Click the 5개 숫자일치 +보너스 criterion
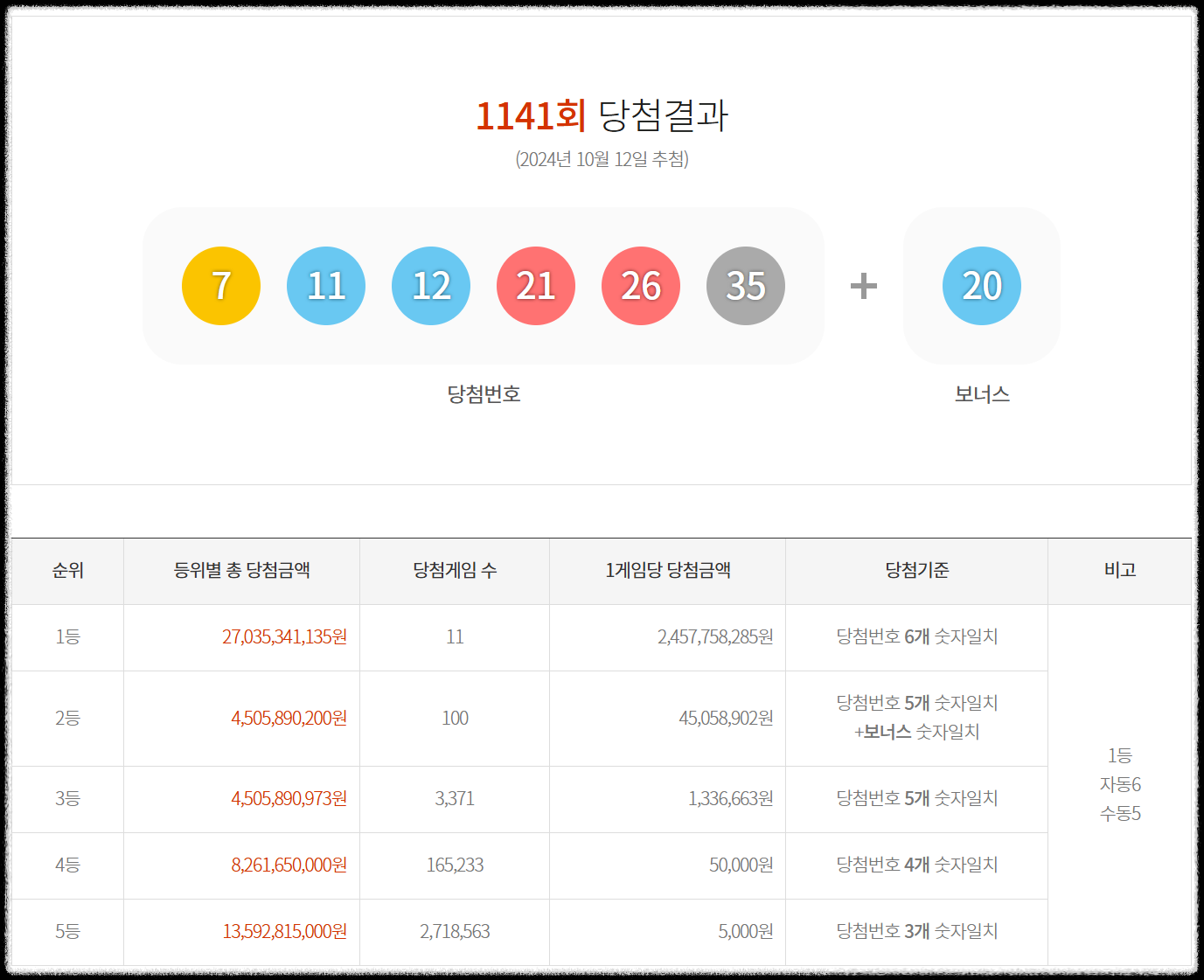Image resolution: width=1204 pixels, height=980 pixels. (917, 718)
